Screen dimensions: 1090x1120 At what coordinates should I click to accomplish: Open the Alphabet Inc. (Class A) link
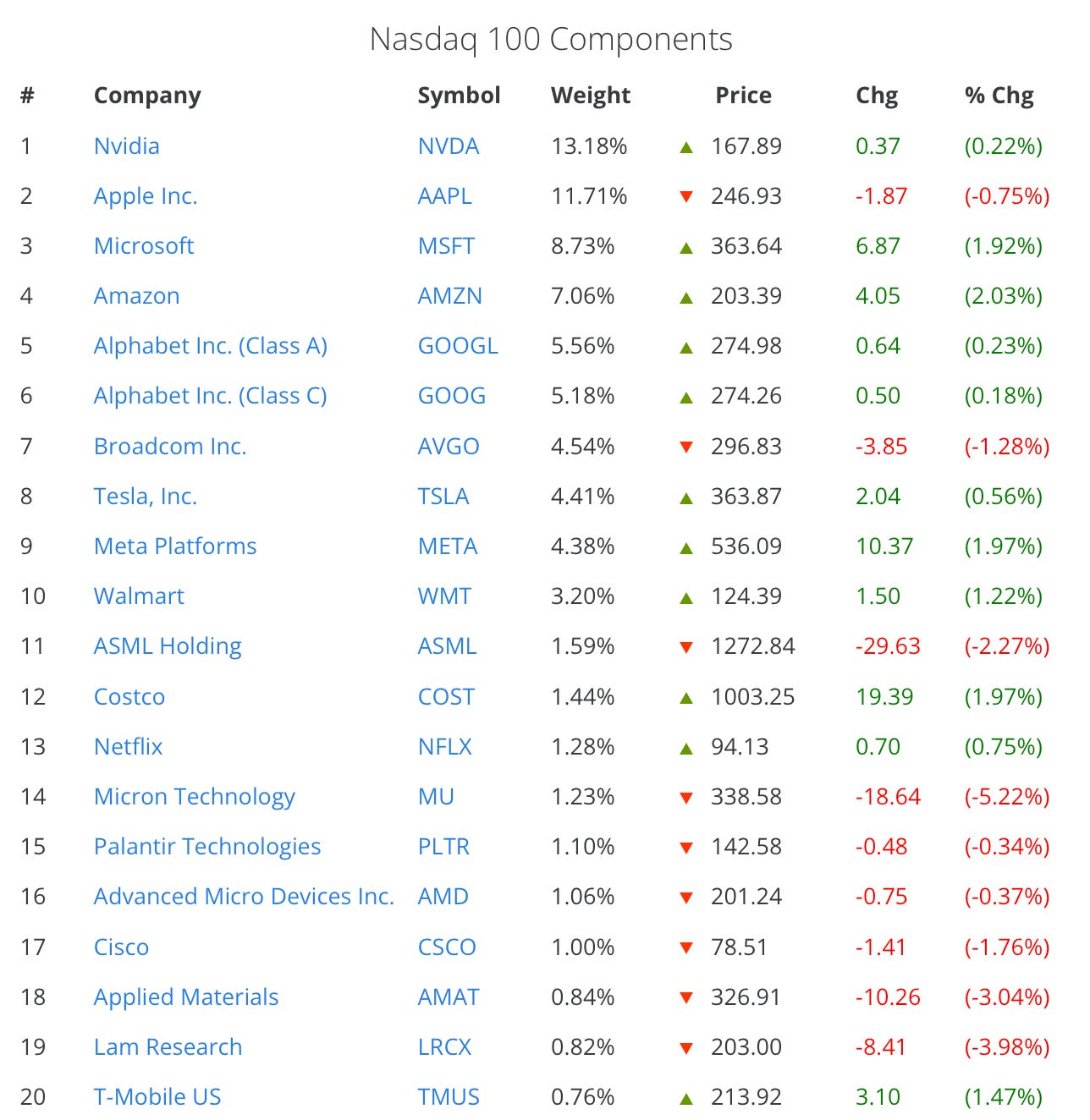(211, 346)
